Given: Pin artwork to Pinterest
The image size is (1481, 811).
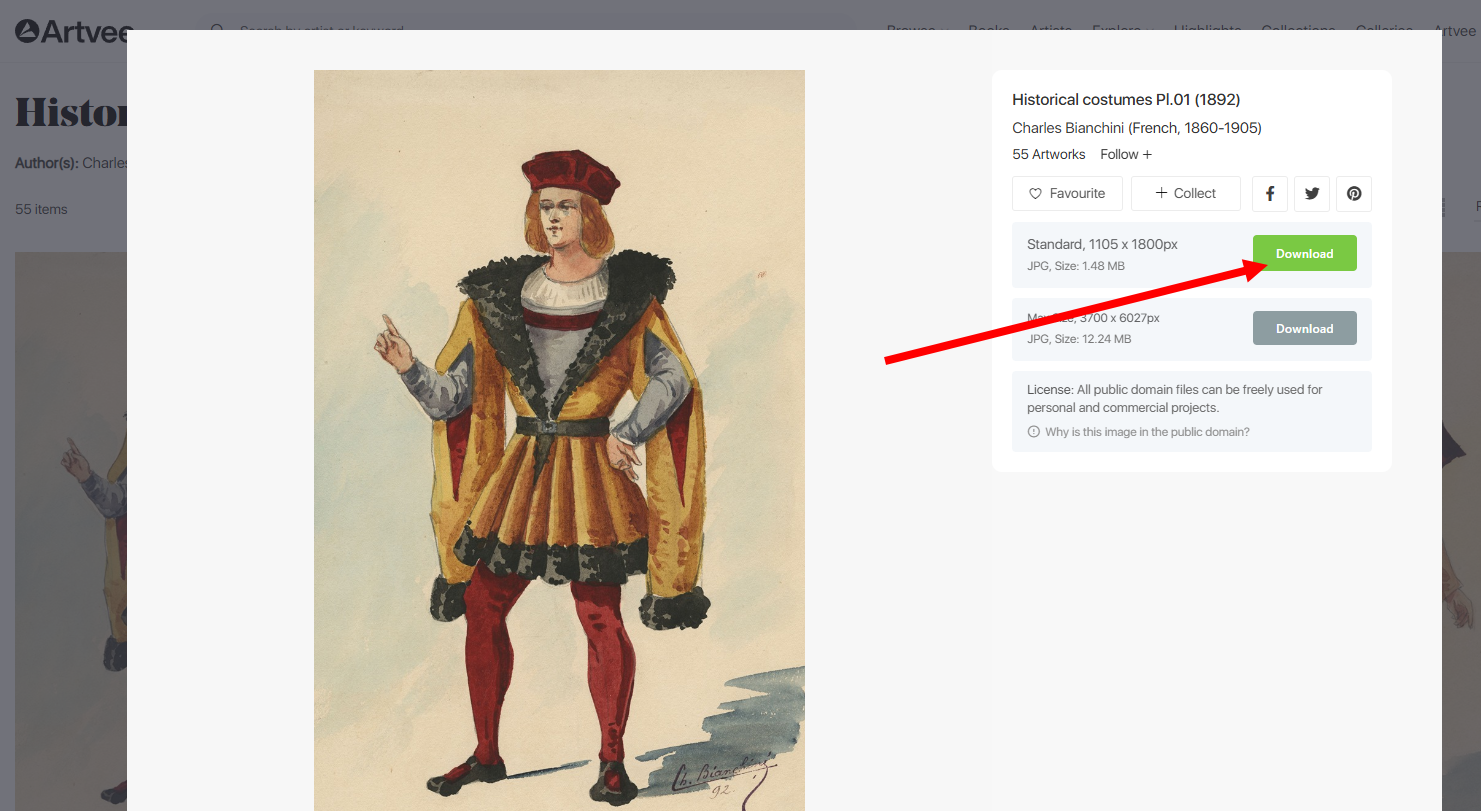Looking at the screenshot, I should pyautogui.click(x=1354, y=194).
